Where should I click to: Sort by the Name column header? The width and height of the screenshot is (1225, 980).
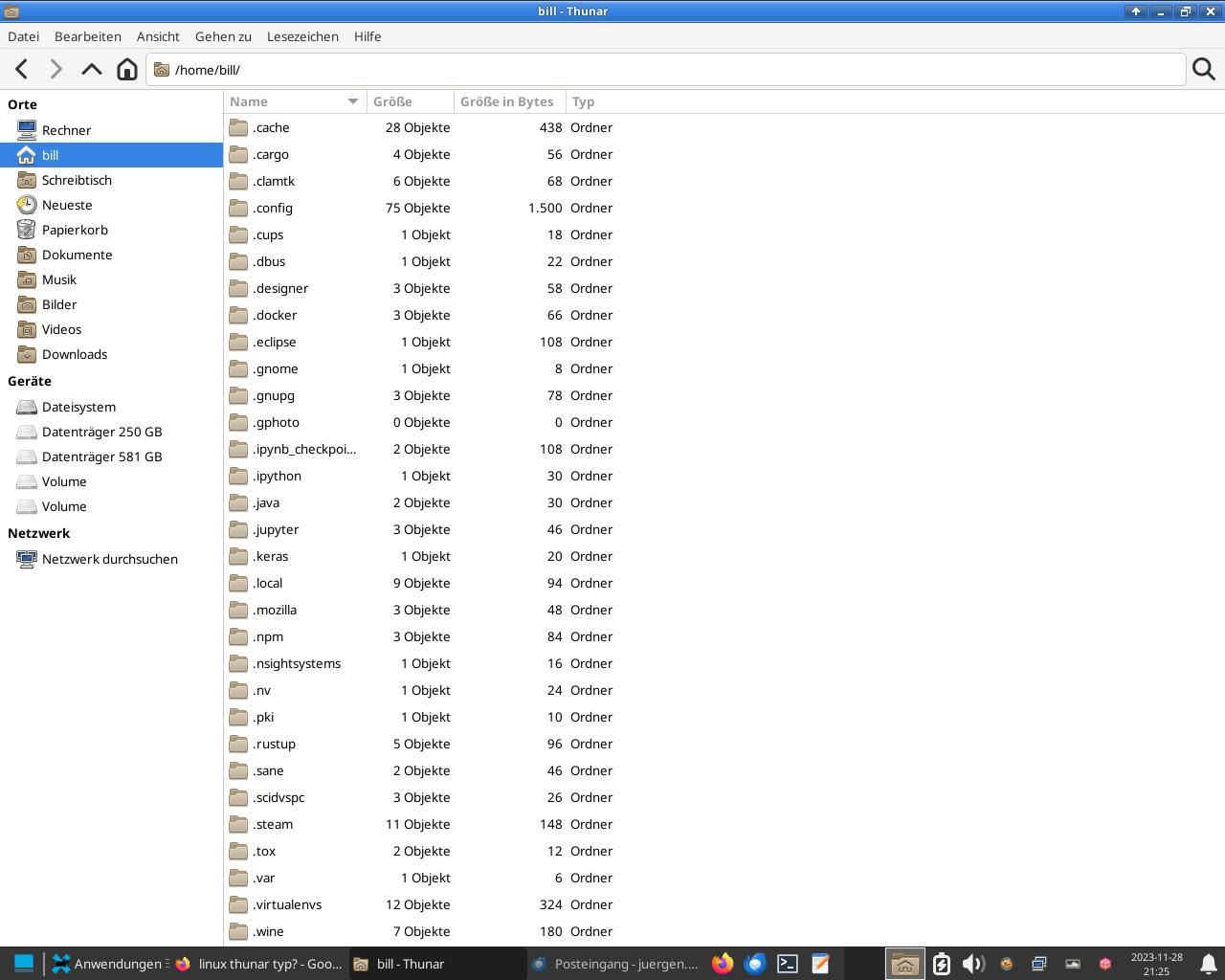(x=295, y=101)
